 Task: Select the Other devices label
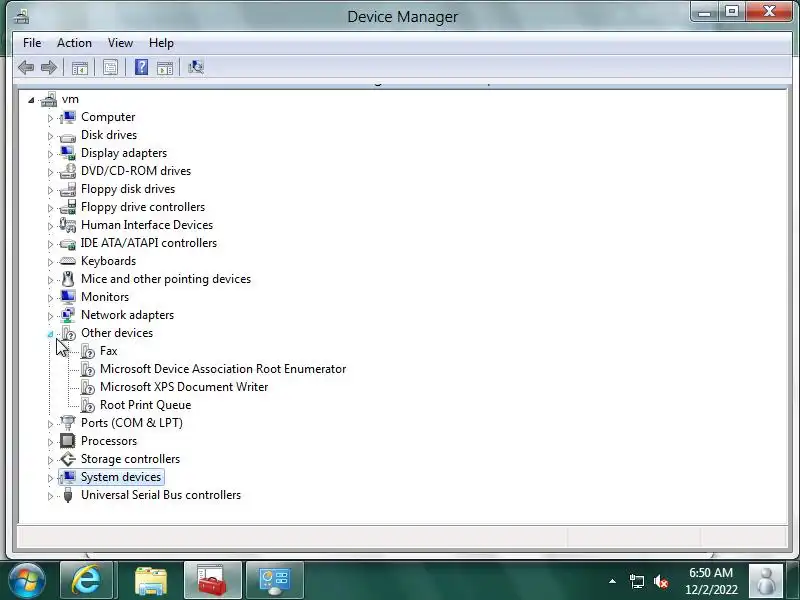pos(117,333)
